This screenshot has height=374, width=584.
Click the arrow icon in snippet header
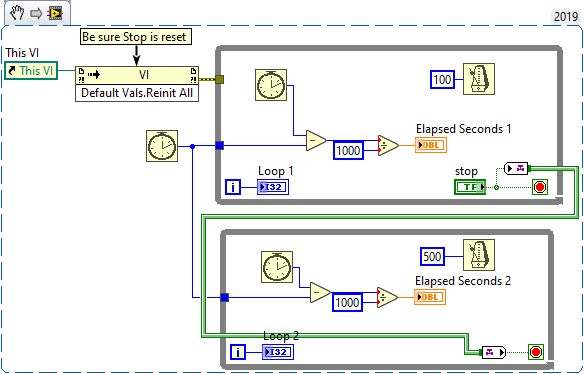point(36,14)
